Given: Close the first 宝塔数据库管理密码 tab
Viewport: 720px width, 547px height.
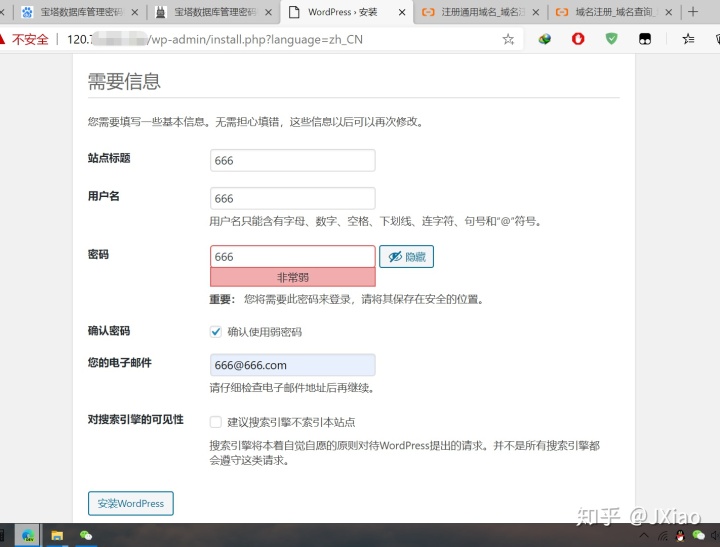Looking at the screenshot, I should 135,12.
